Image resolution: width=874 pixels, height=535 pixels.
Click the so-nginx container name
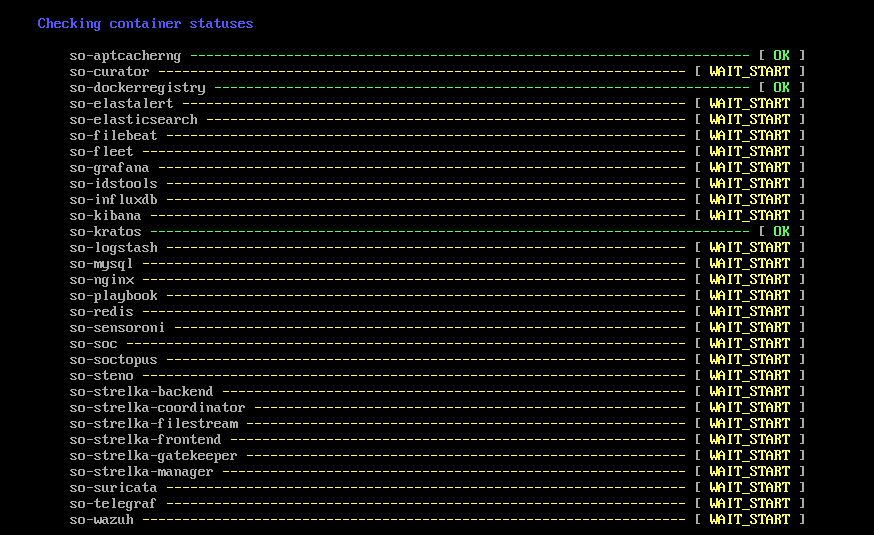(101, 280)
